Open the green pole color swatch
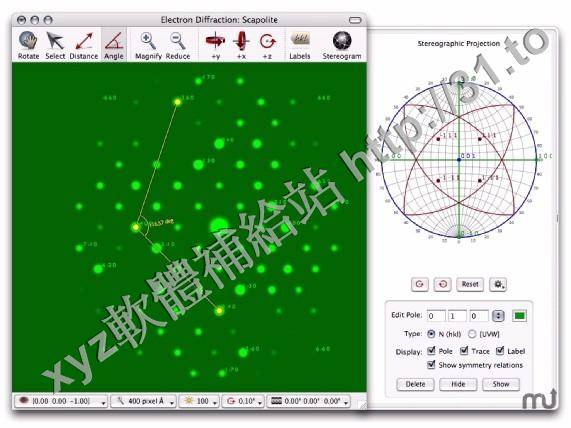This screenshot has width=571, height=428. tap(520, 316)
